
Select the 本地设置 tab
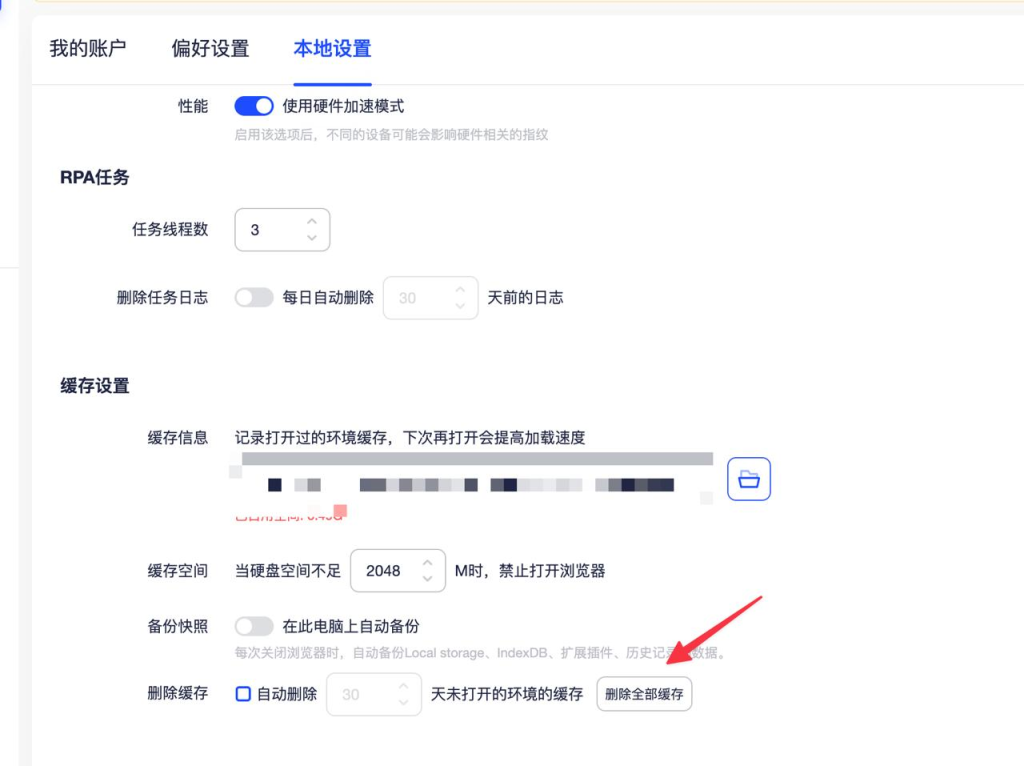(x=332, y=48)
